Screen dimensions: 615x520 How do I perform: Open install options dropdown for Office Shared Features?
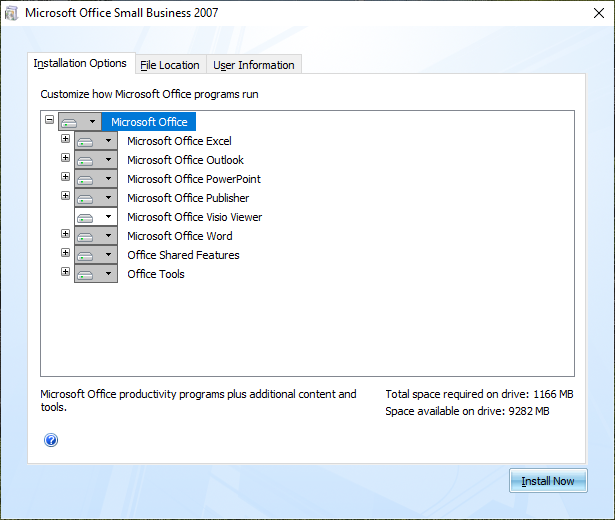(96, 255)
